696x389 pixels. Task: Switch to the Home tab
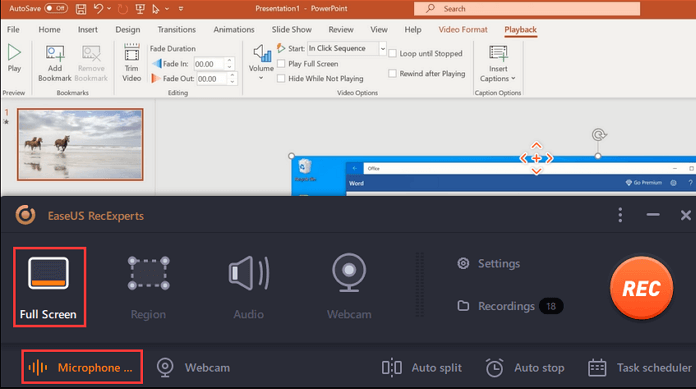coord(49,29)
